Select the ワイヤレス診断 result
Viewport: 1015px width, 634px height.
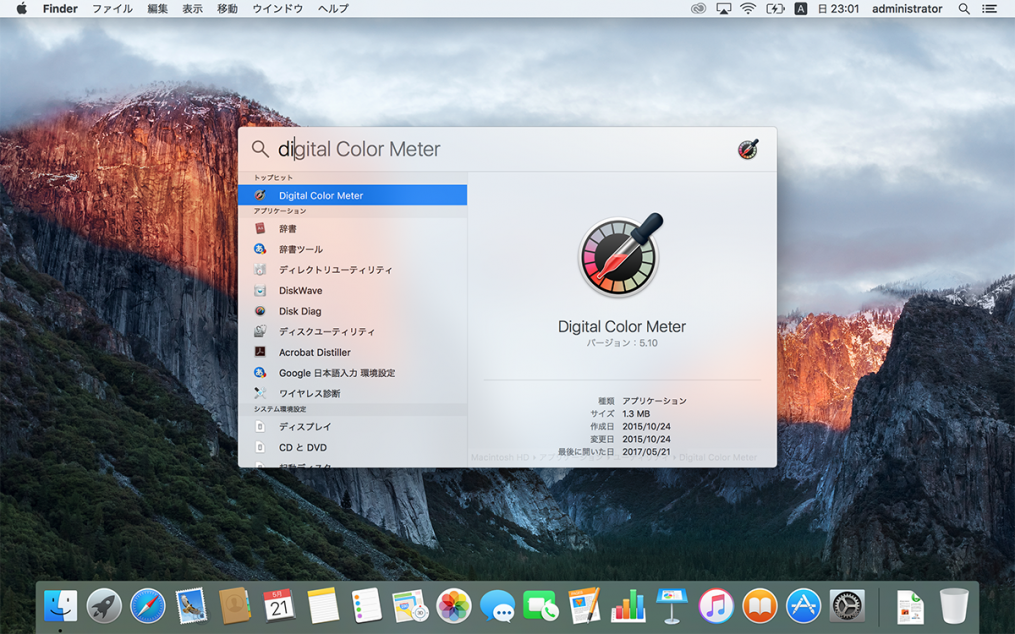pyautogui.click(x=353, y=394)
